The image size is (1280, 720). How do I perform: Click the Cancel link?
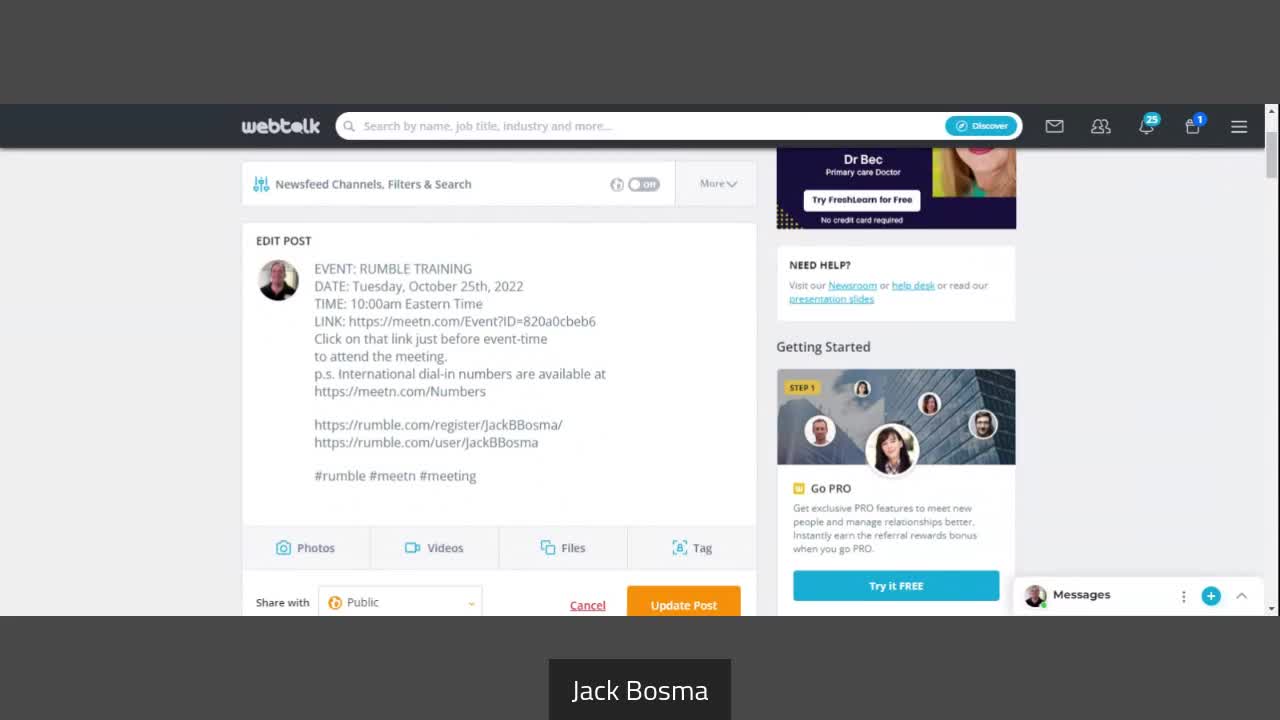(x=588, y=605)
